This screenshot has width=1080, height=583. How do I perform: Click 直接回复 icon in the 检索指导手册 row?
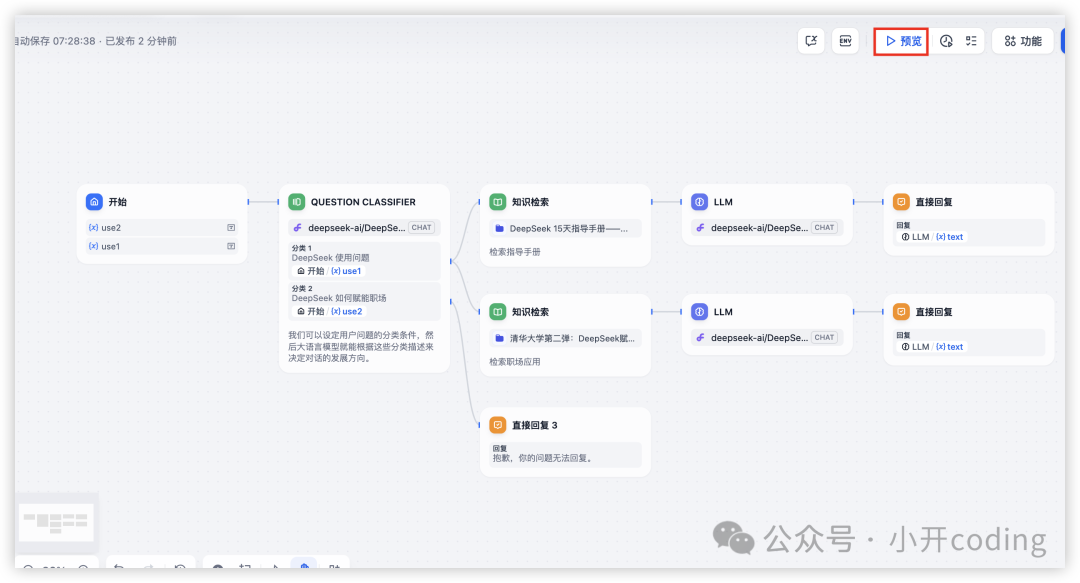click(901, 202)
